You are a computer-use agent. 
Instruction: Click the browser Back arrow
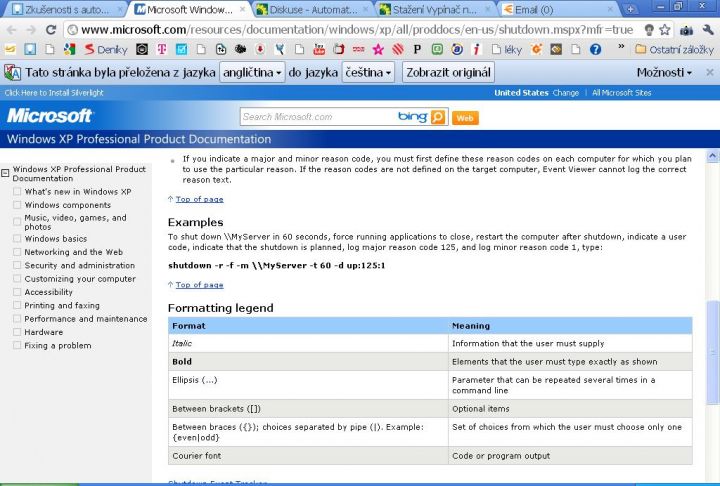coord(11,30)
